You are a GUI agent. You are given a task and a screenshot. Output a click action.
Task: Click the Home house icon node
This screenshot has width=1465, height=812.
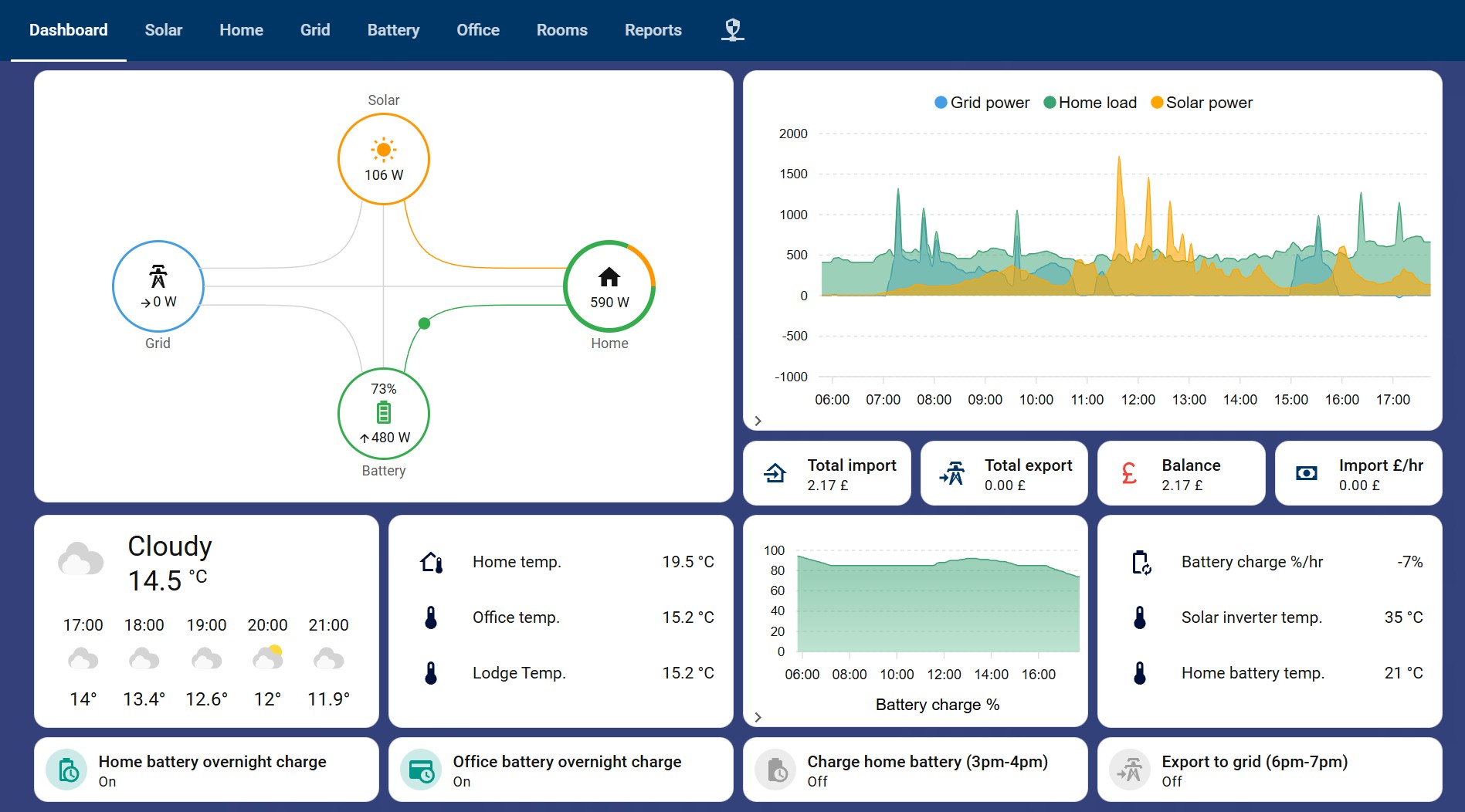609,277
